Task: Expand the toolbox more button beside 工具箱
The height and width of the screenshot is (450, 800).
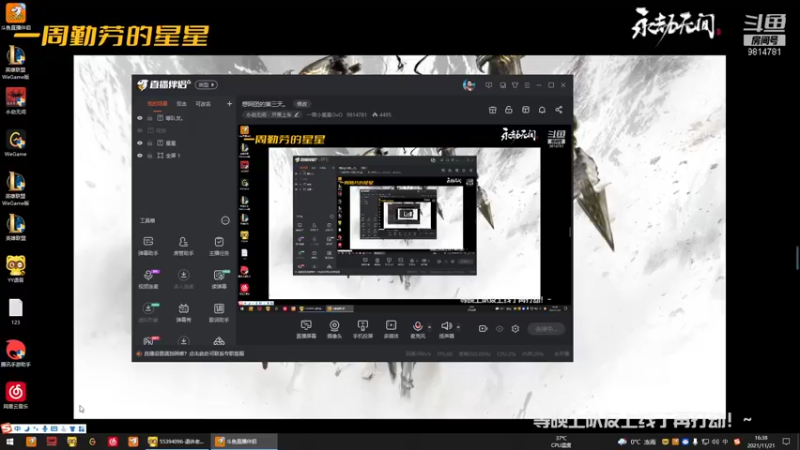Action: click(225, 220)
